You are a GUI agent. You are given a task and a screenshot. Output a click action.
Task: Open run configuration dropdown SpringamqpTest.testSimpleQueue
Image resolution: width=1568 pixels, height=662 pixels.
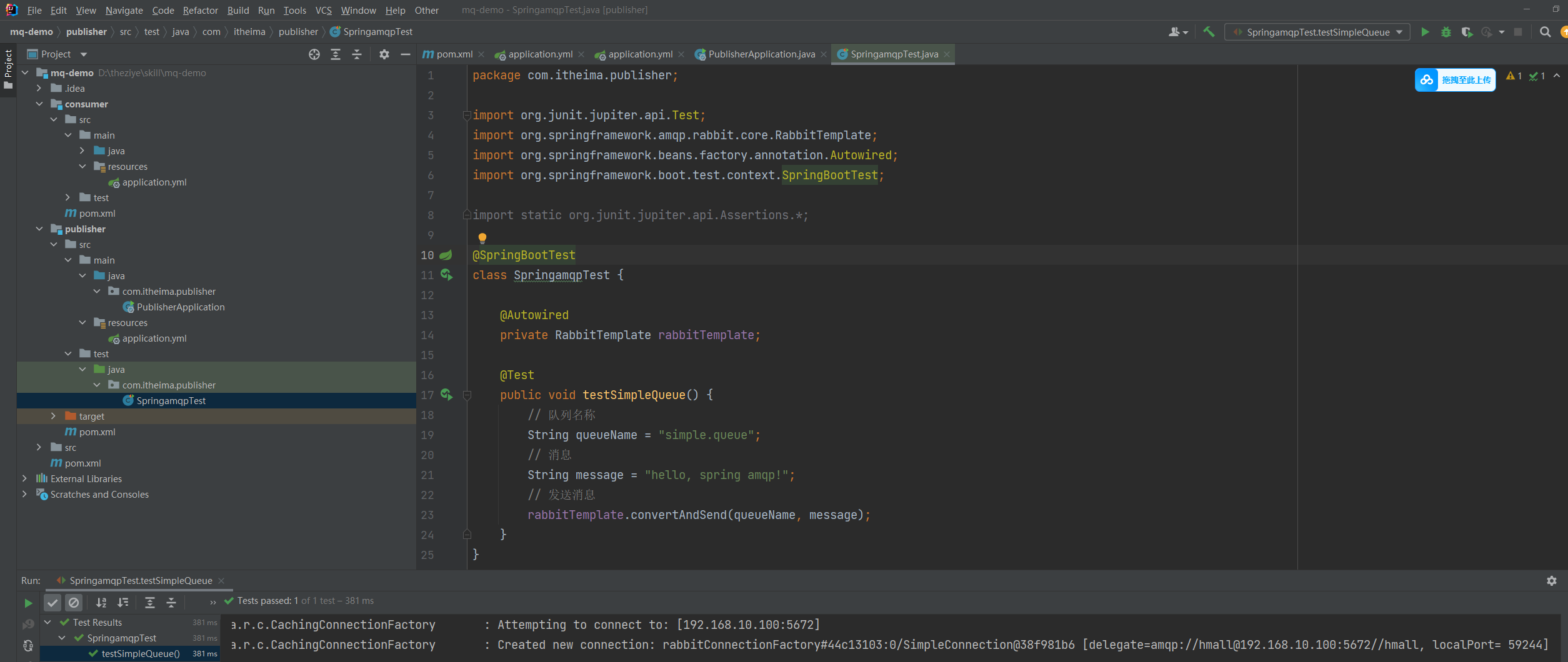coord(1317,32)
